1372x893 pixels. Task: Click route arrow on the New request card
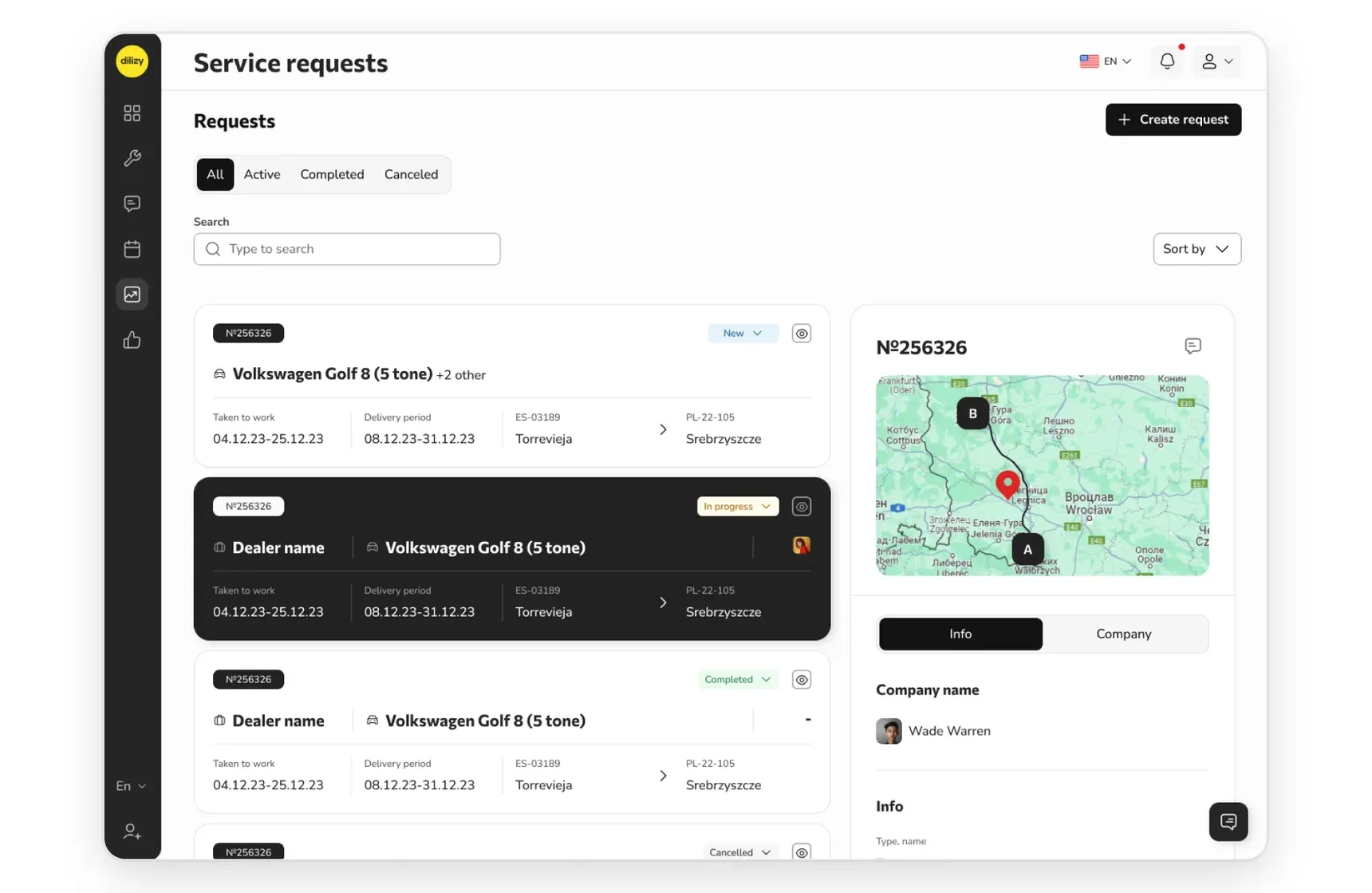pyautogui.click(x=663, y=429)
